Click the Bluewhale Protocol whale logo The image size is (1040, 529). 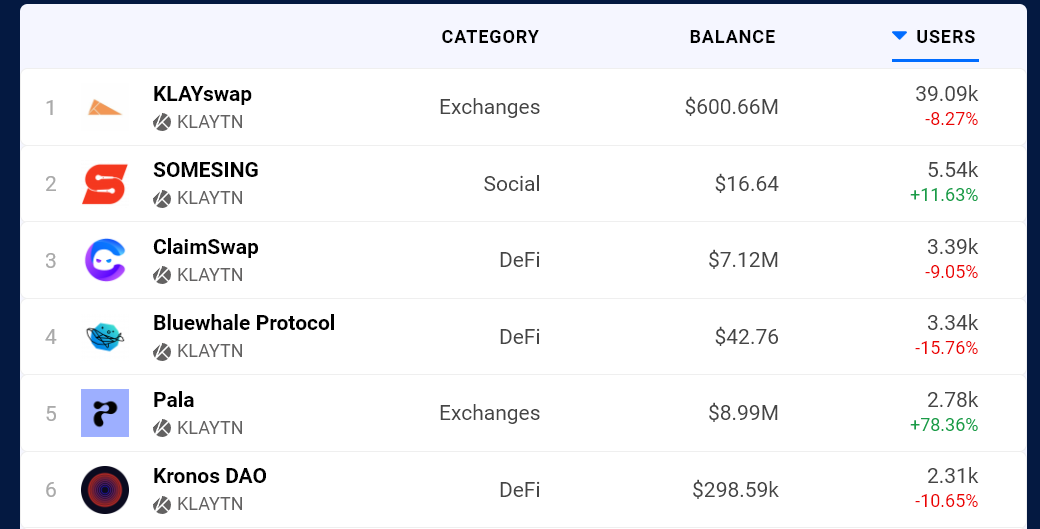click(105, 337)
